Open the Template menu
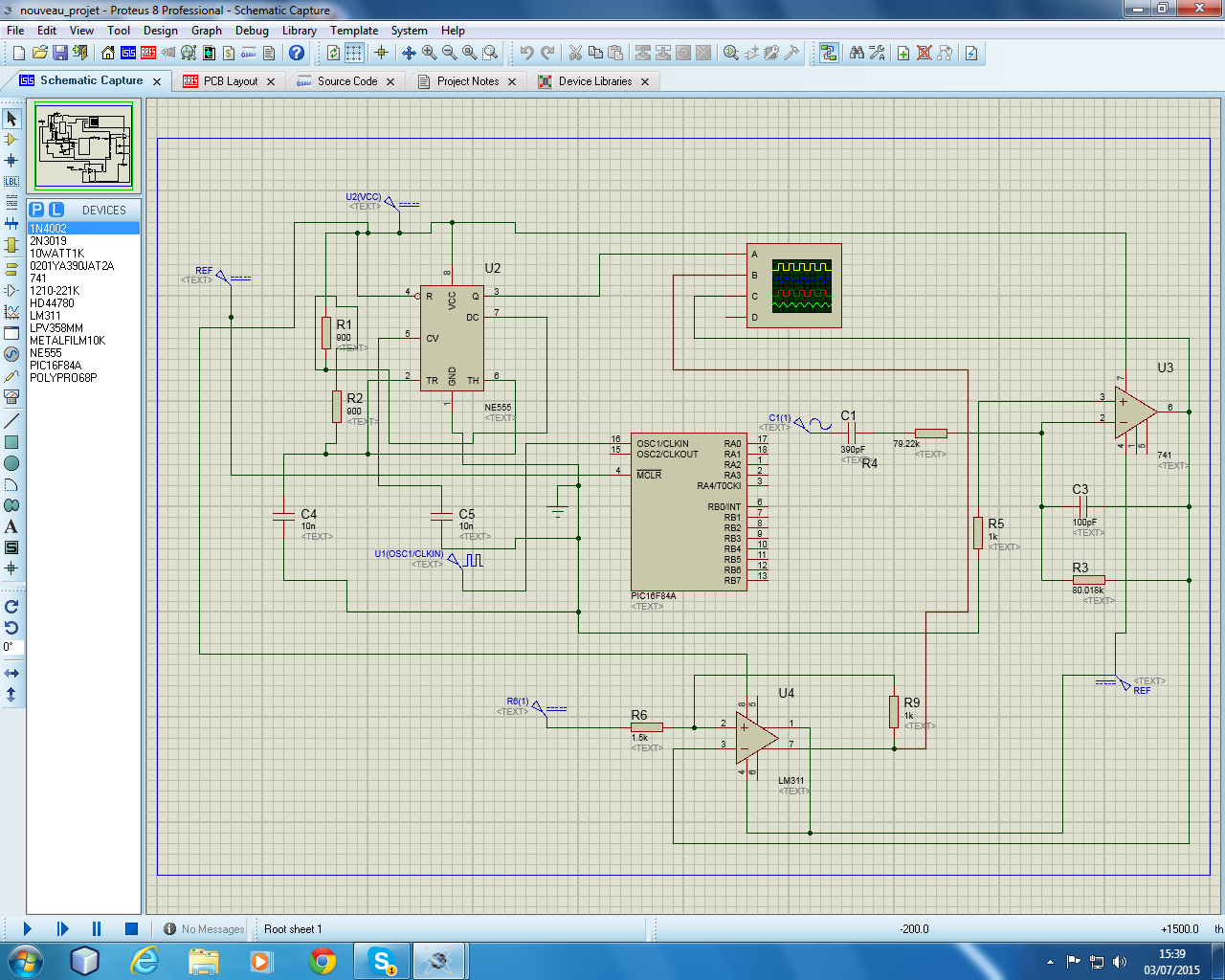The width and height of the screenshot is (1225, 980). (354, 31)
